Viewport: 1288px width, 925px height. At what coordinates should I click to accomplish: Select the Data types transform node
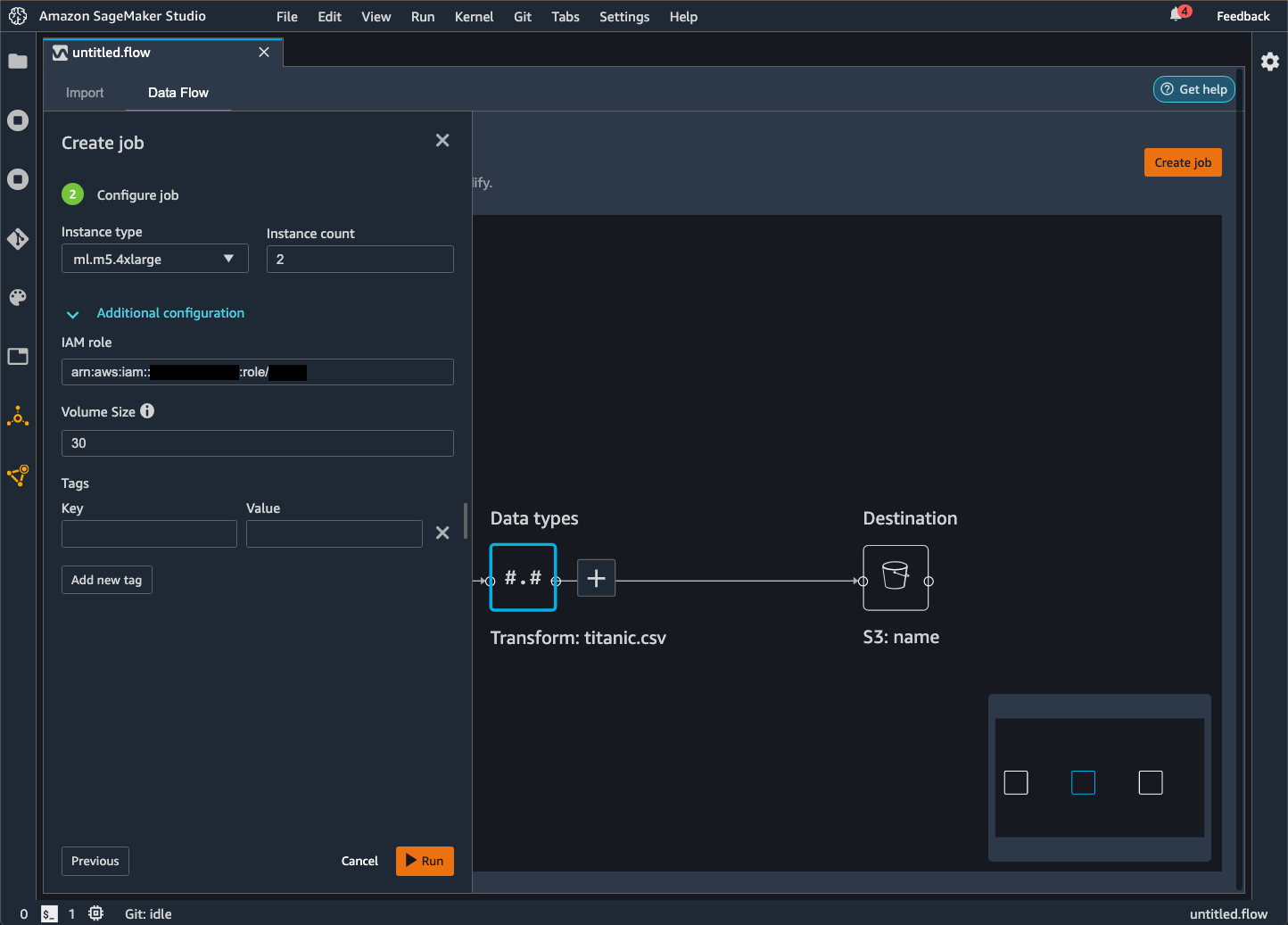point(524,578)
